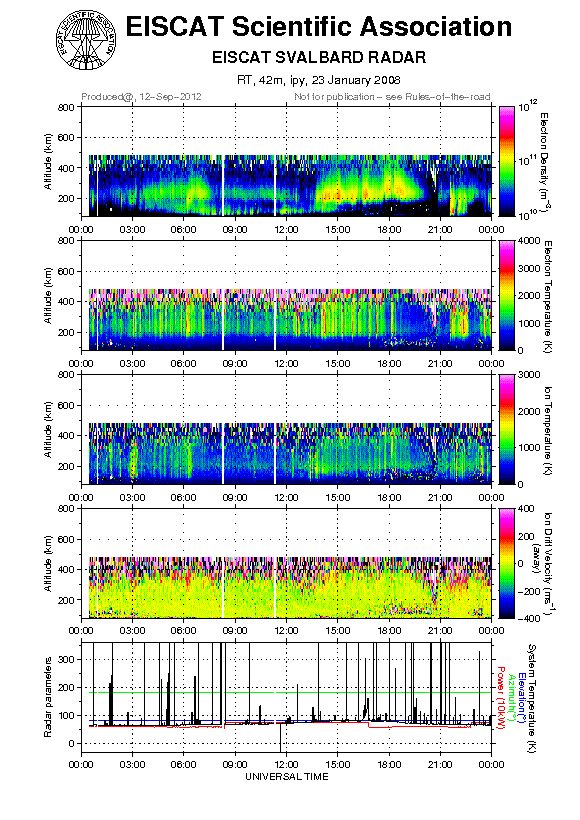
Task: Click the Rules-of-the-road notice text
Action: point(392,97)
